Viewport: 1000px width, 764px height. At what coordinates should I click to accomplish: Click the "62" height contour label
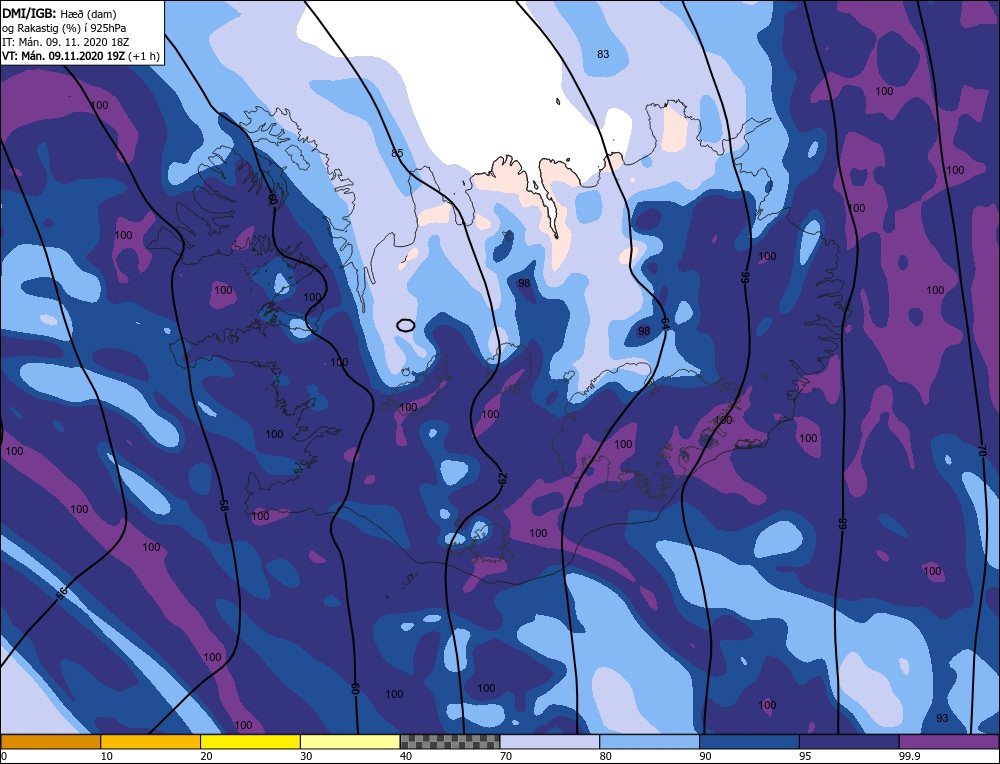click(x=503, y=477)
